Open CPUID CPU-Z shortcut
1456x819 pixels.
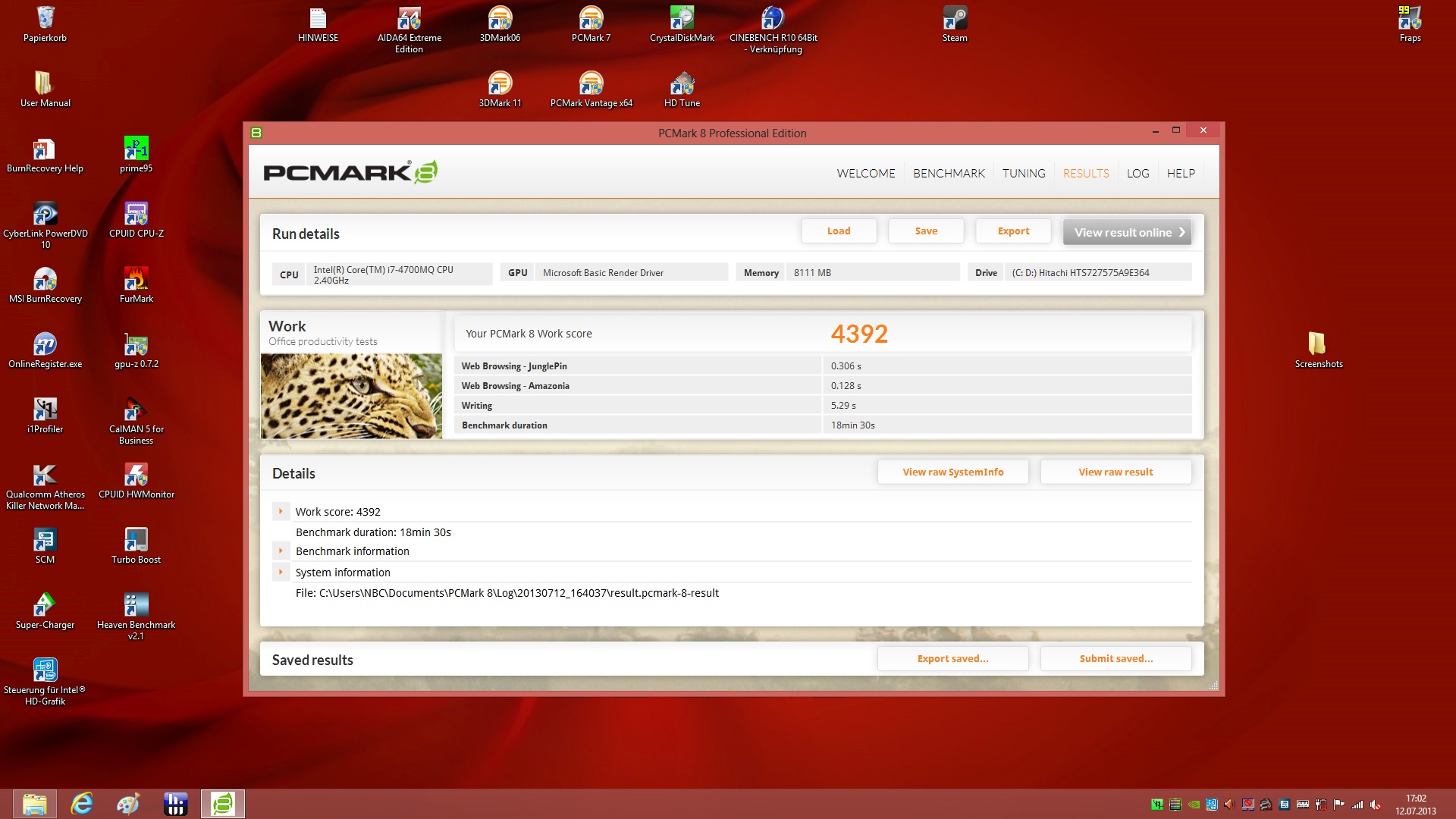pos(136,219)
